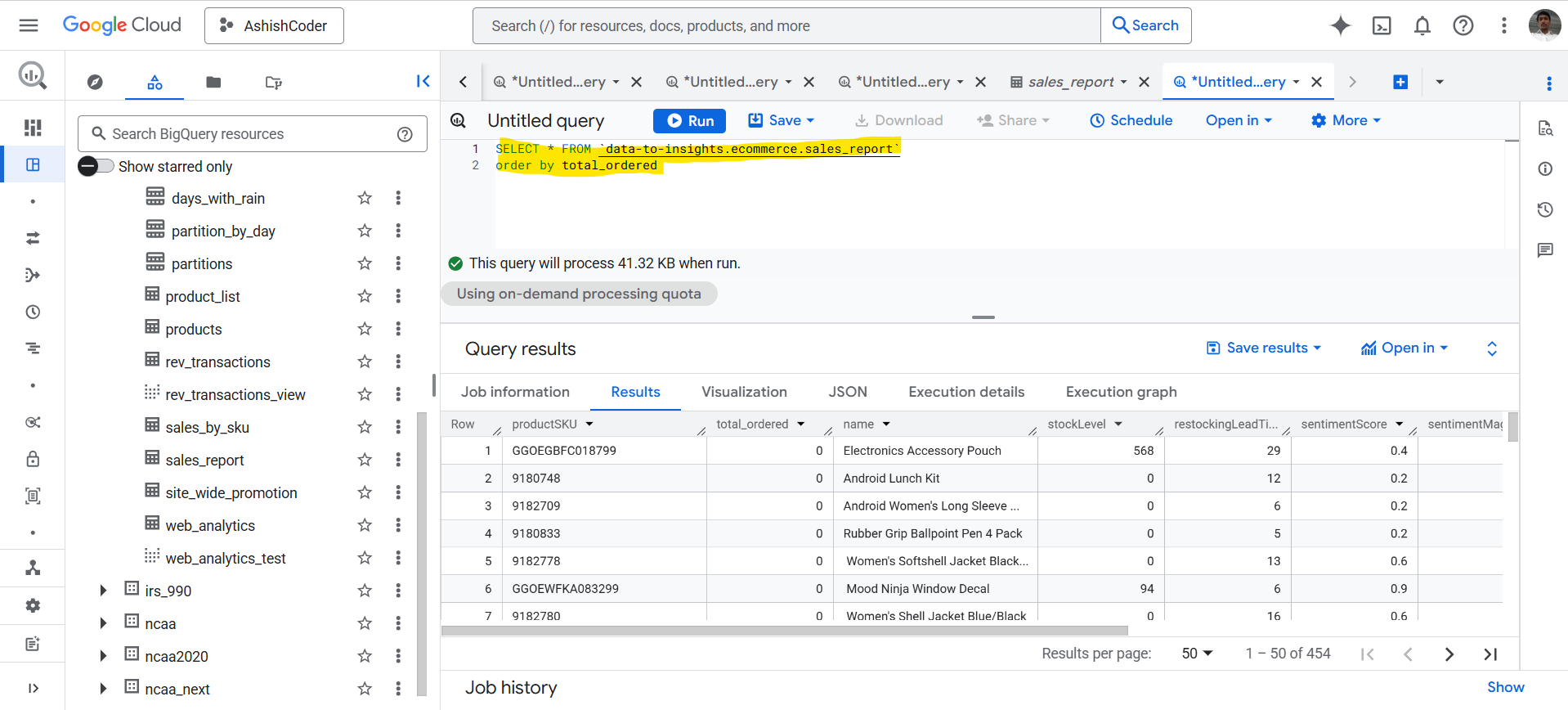Open the Save results dropdown
Screen dimensions: 1568x710
(1264, 348)
